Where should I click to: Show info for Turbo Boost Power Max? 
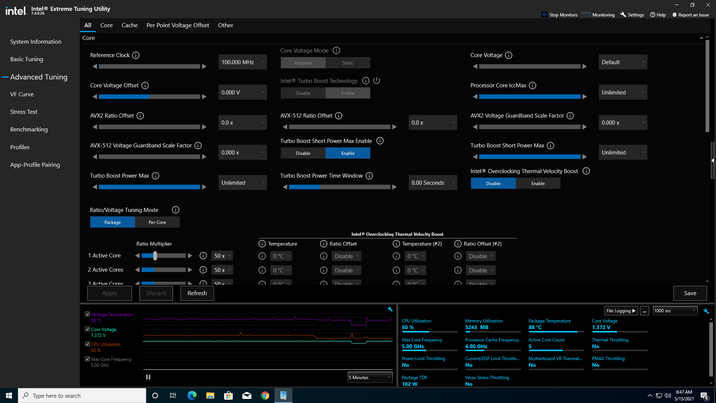pos(155,176)
